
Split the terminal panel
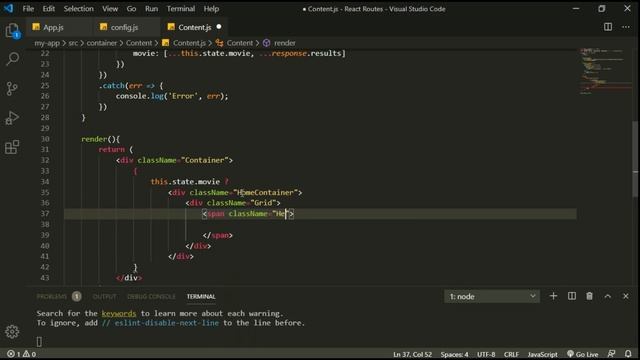coord(571,296)
